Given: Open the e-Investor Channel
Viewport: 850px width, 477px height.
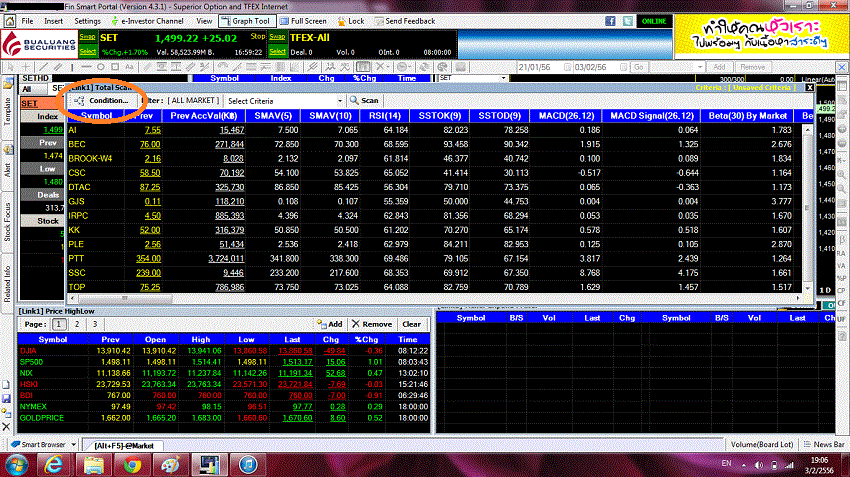Looking at the screenshot, I should [x=147, y=21].
